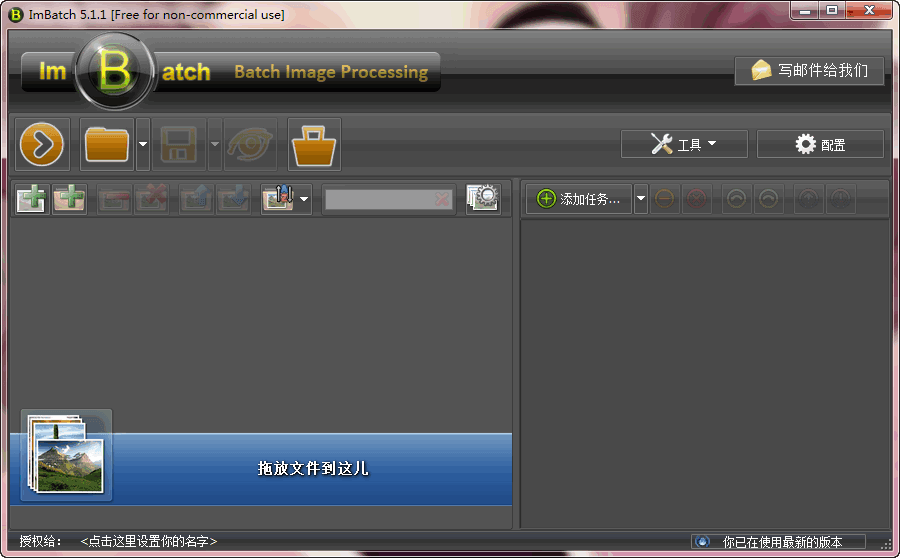Image resolution: width=900 pixels, height=558 pixels.
Task: Click the second green plus Add folder icon
Action: click(x=69, y=199)
